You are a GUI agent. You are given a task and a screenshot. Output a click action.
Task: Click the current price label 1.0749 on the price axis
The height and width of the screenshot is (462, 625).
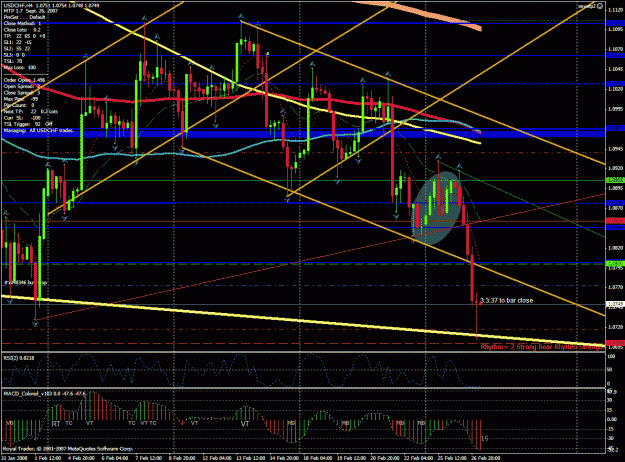click(x=615, y=304)
